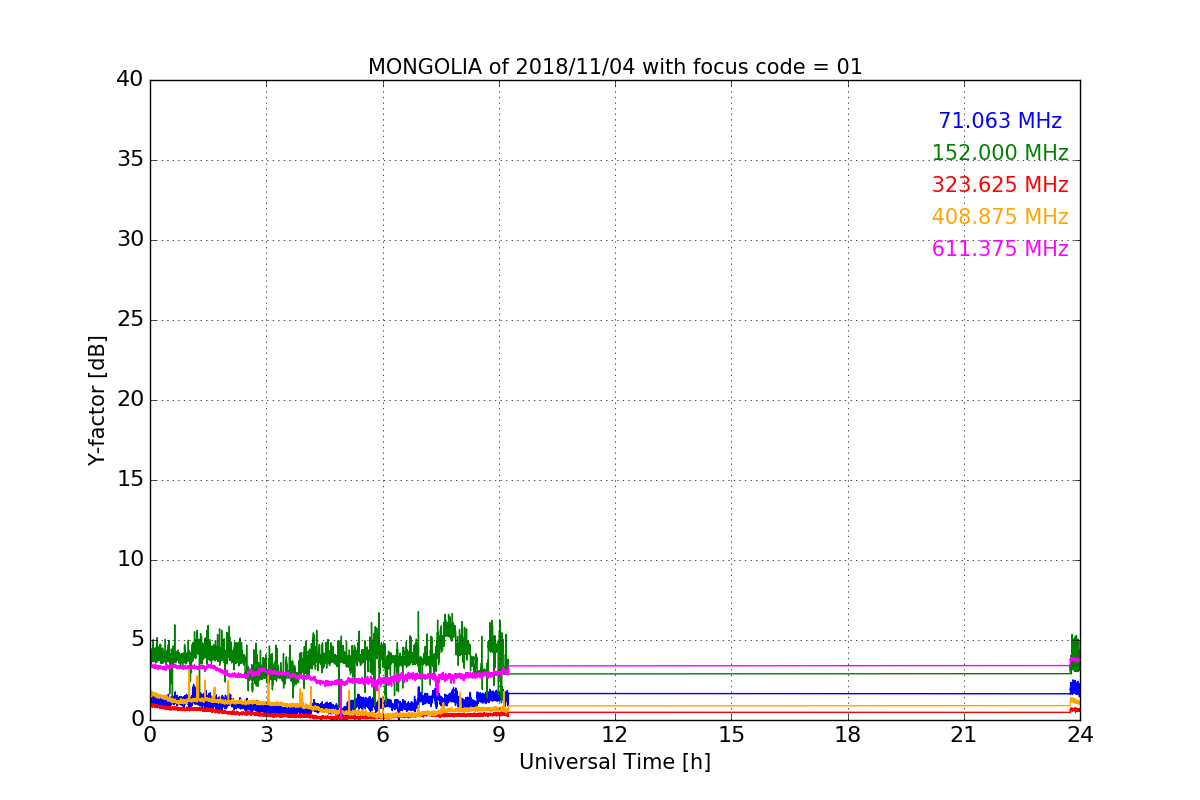The width and height of the screenshot is (1200, 800).
Task: Click the y-axis tick label 15
Action: 130,480
